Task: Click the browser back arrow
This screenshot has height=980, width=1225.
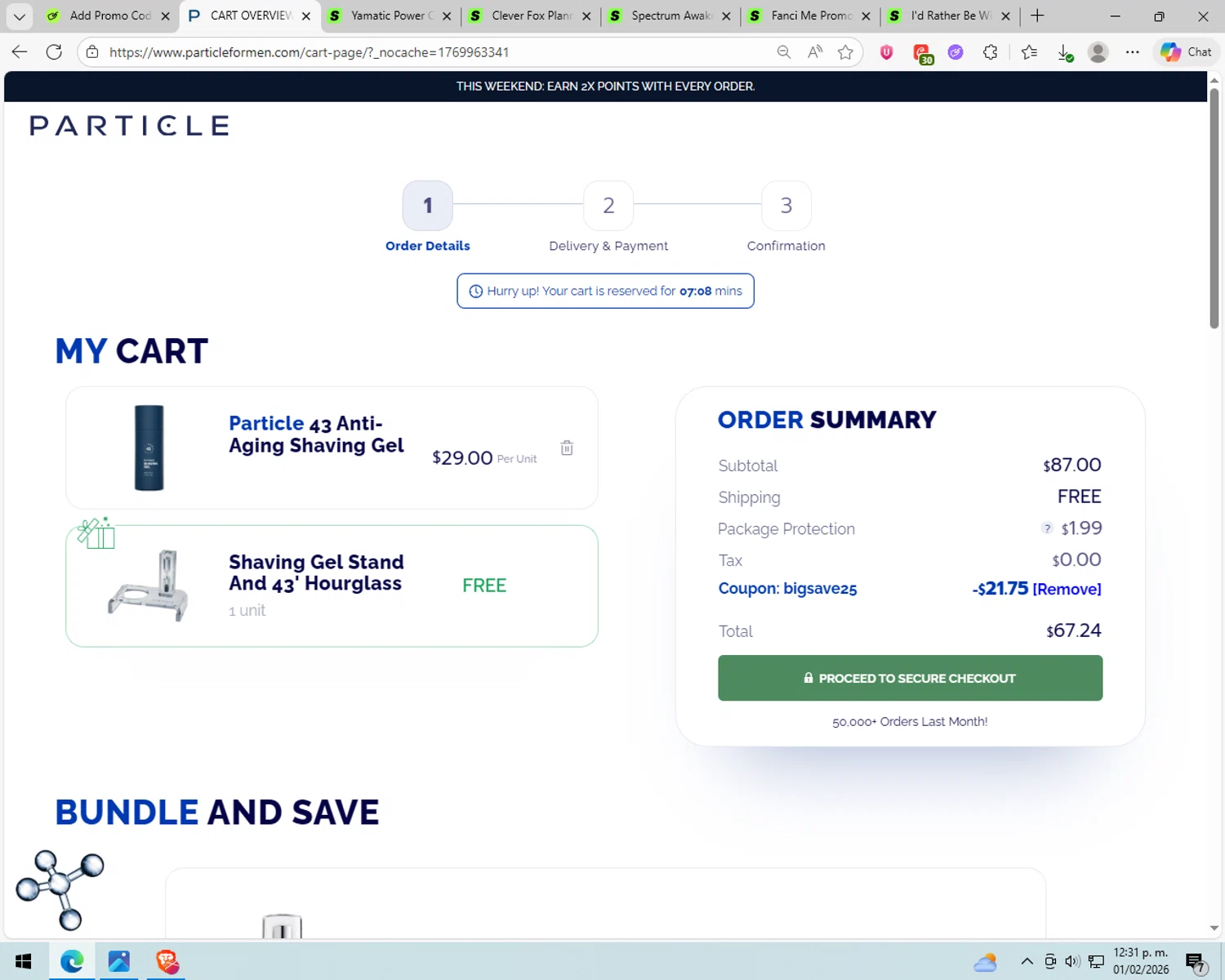Action: click(20, 52)
